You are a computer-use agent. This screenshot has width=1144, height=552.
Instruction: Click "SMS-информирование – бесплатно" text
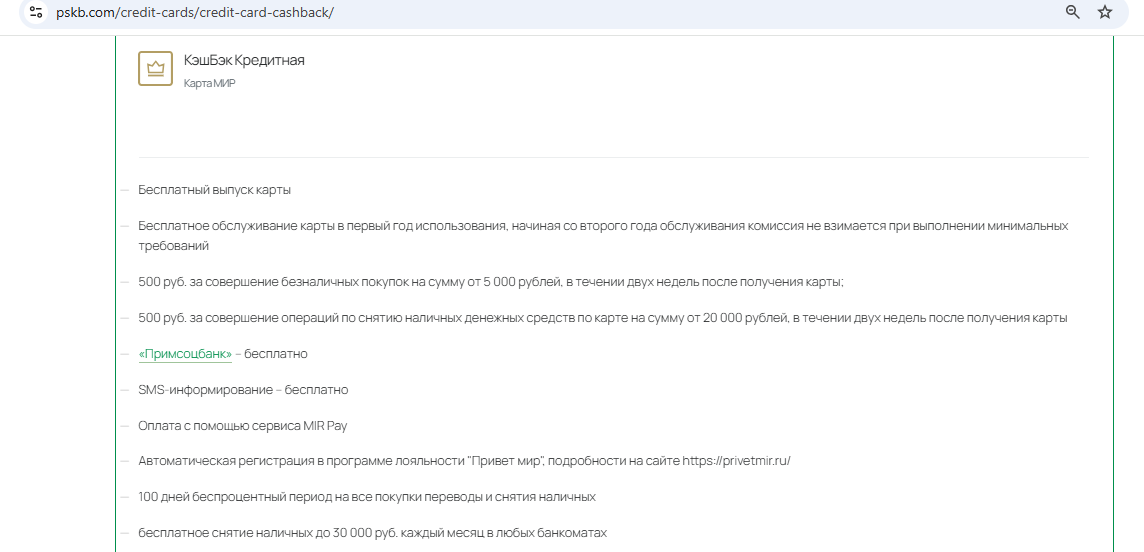pyautogui.click(x=243, y=390)
